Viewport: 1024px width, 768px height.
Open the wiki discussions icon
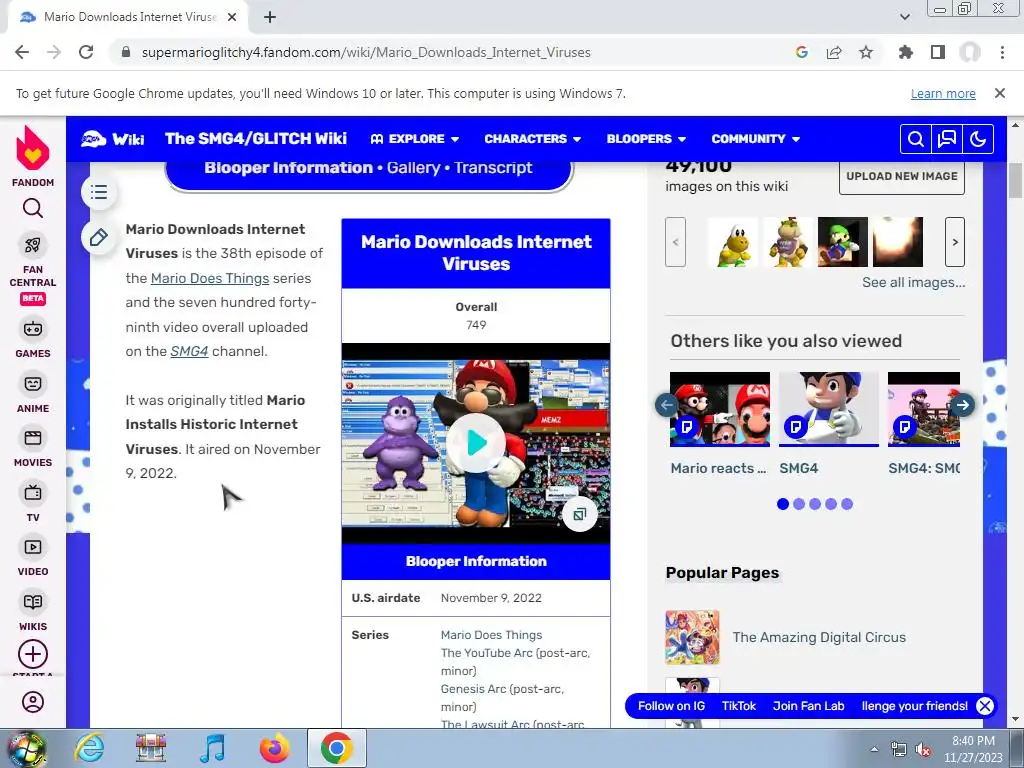946,139
